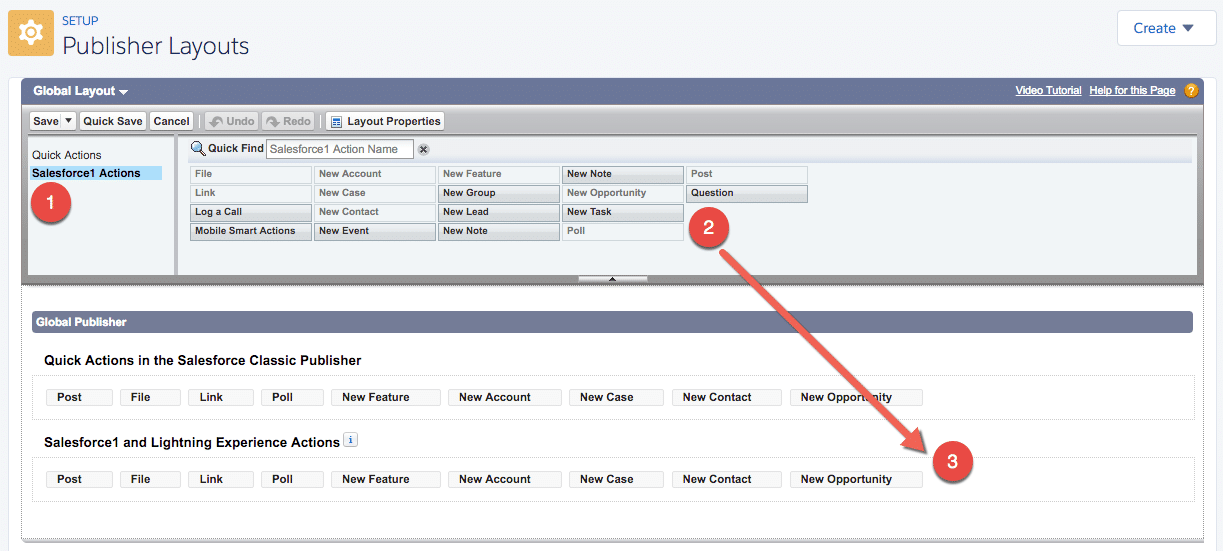Click the orange help question mark icon
This screenshot has height=551, width=1223.
pyautogui.click(x=1191, y=91)
